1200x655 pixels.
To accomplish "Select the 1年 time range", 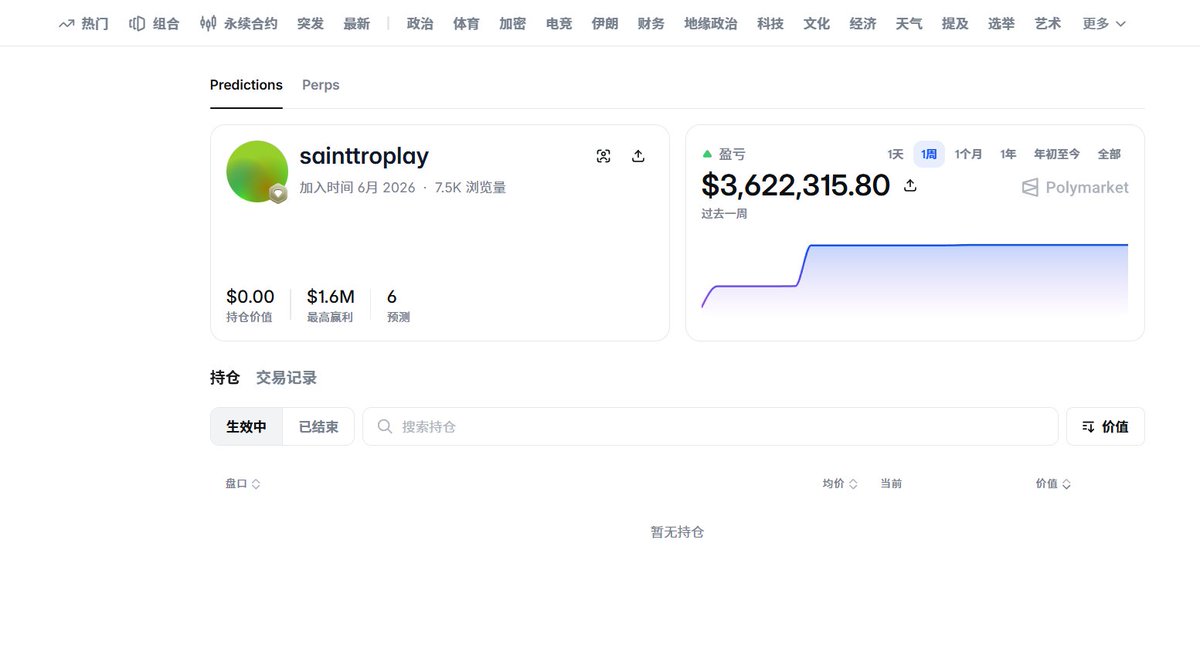I will [1008, 154].
